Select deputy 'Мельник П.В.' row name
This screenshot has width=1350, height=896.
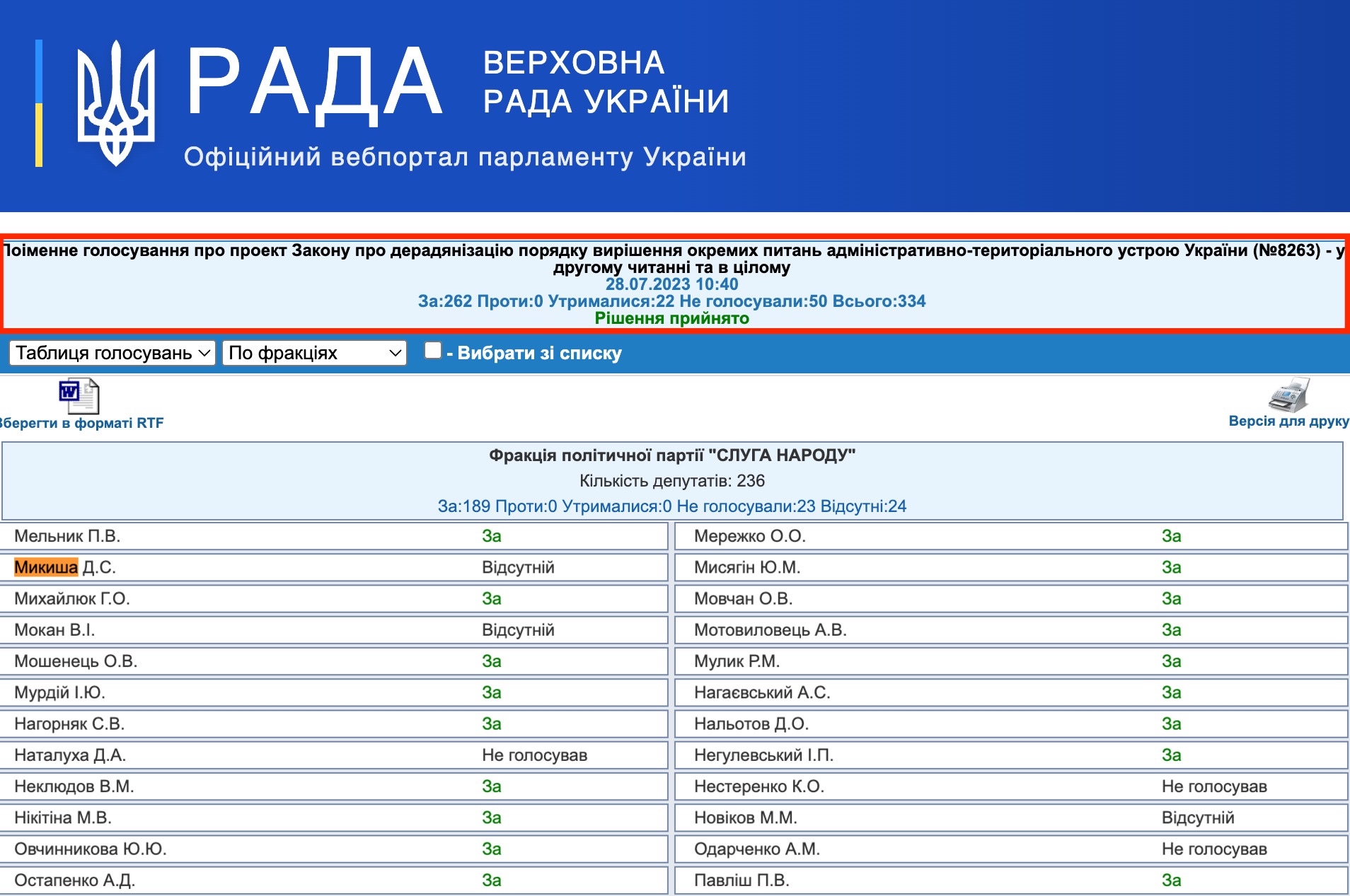[x=67, y=536]
